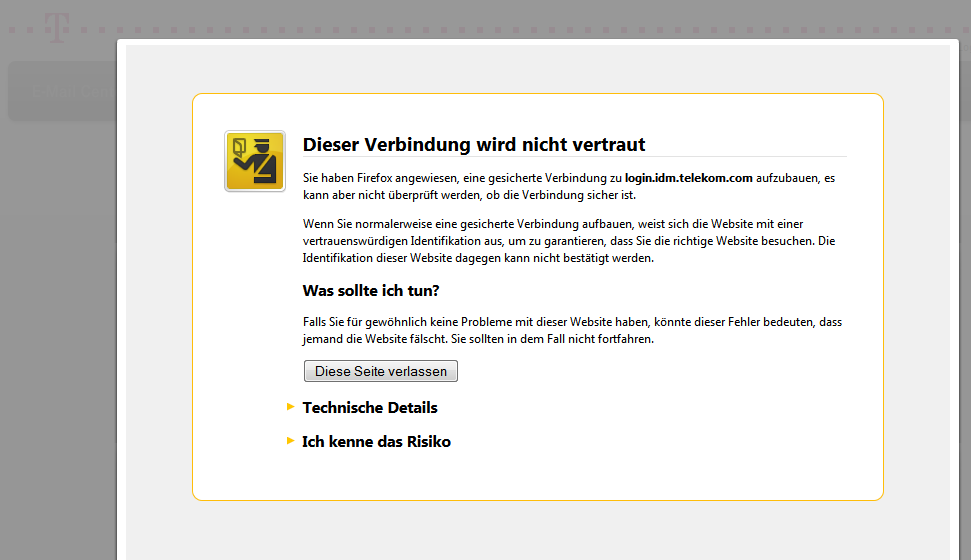Click the Was sollte ich tun? heading
This screenshot has width=971, height=560.
[371, 291]
